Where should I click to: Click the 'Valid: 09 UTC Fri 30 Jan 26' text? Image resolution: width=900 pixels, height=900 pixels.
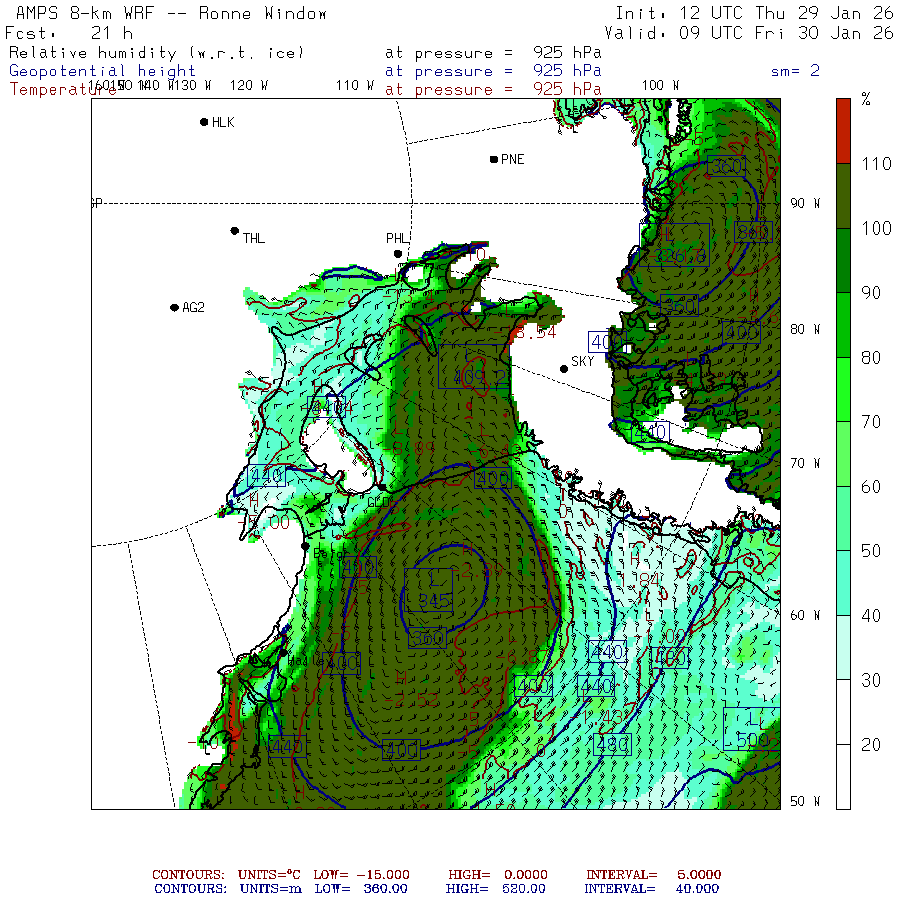coord(748,33)
